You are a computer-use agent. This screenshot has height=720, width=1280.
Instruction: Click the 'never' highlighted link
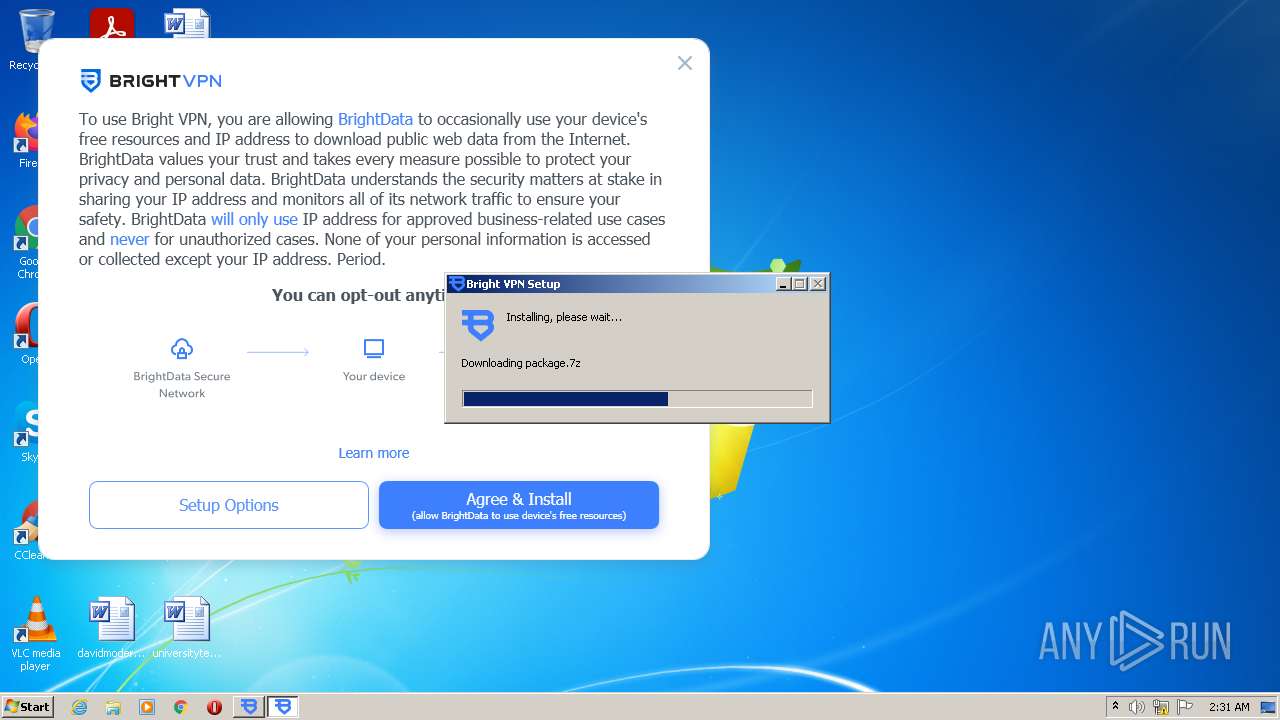(129, 239)
